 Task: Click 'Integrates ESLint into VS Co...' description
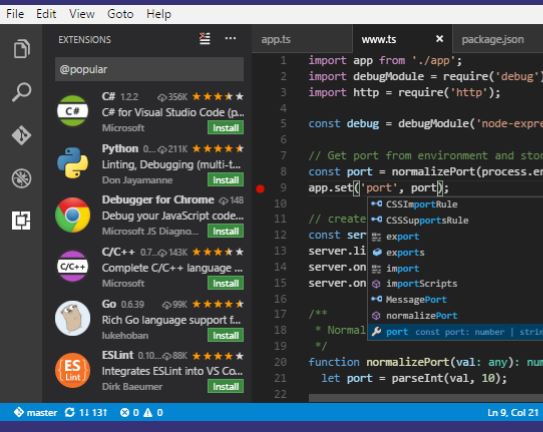[172, 371]
